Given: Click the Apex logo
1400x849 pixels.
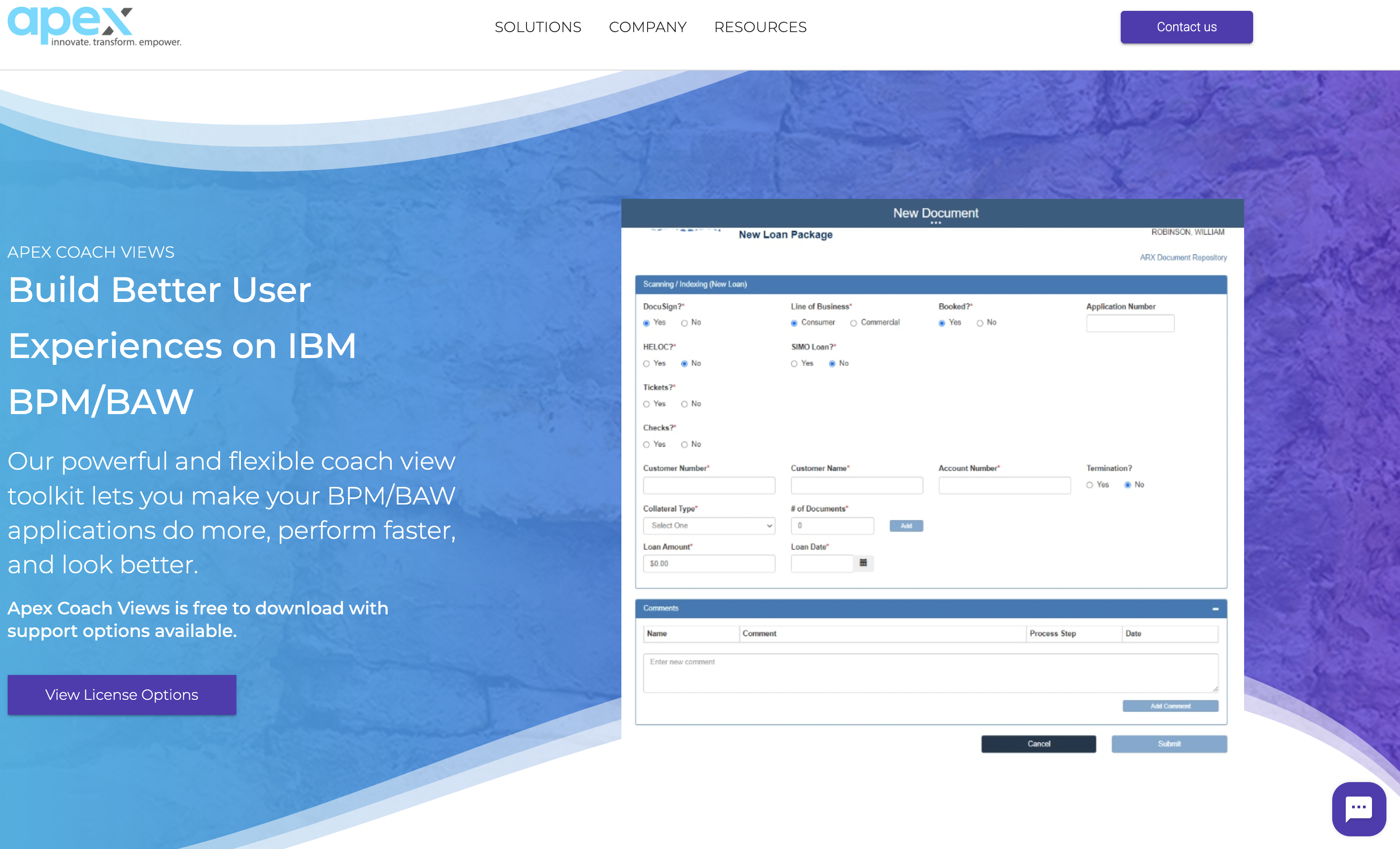Looking at the screenshot, I should 94,26.
